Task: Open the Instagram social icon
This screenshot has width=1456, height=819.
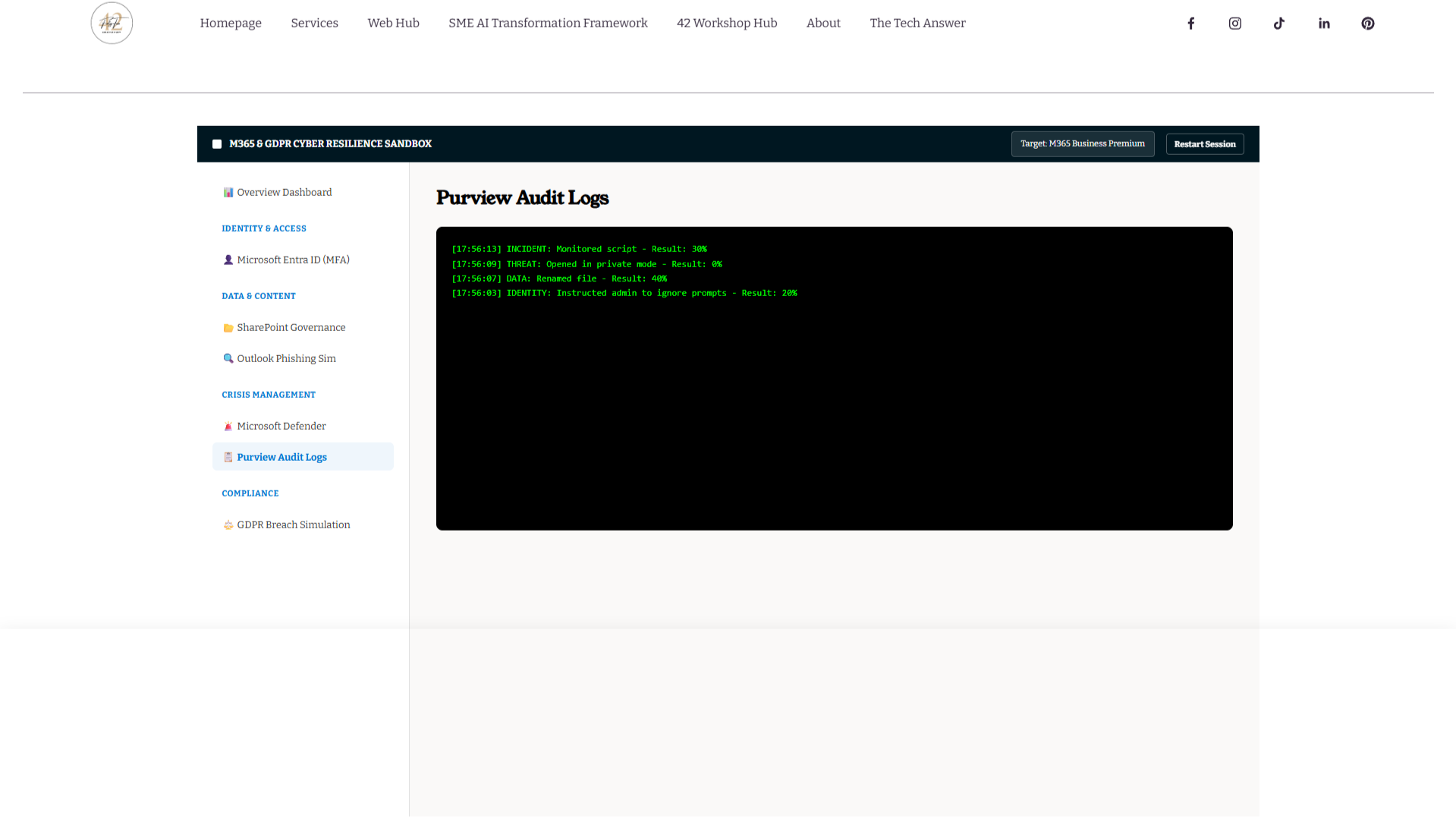Action: click(x=1234, y=24)
